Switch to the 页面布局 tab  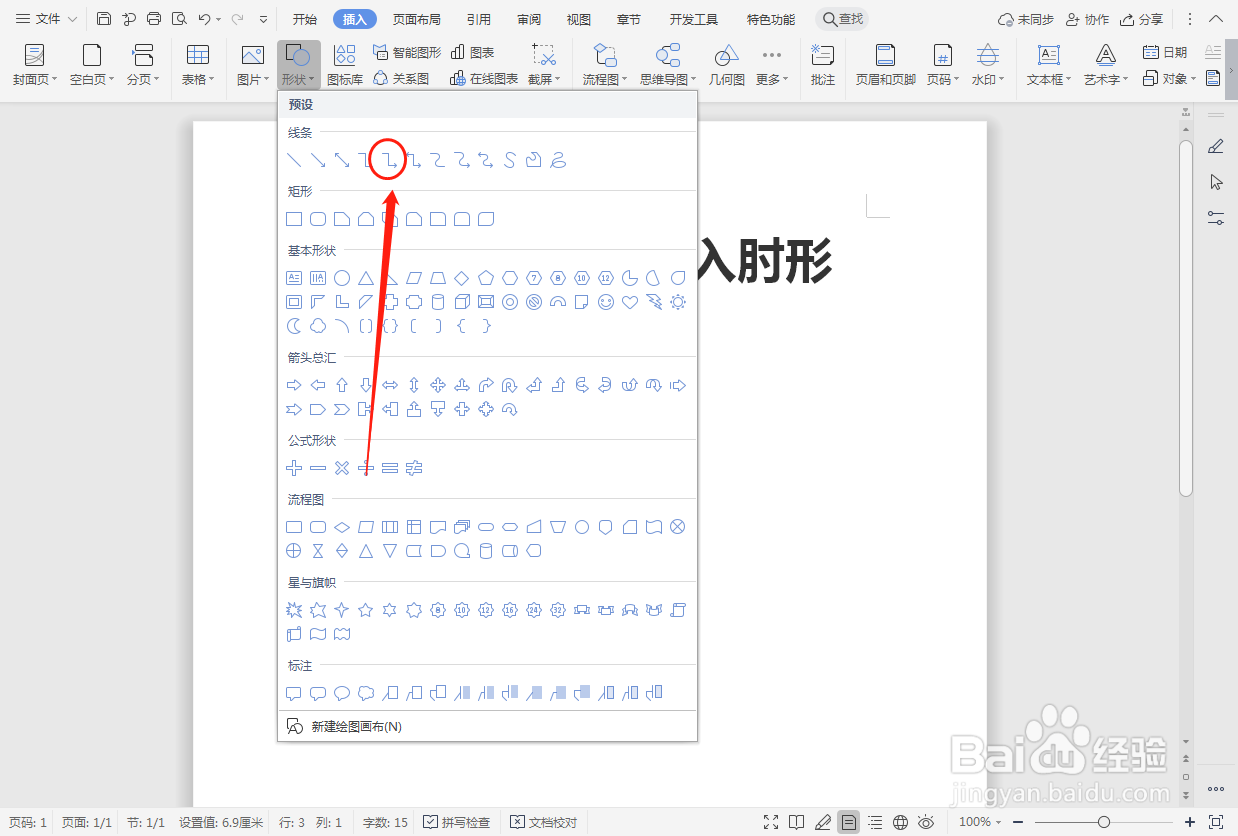tap(416, 19)
